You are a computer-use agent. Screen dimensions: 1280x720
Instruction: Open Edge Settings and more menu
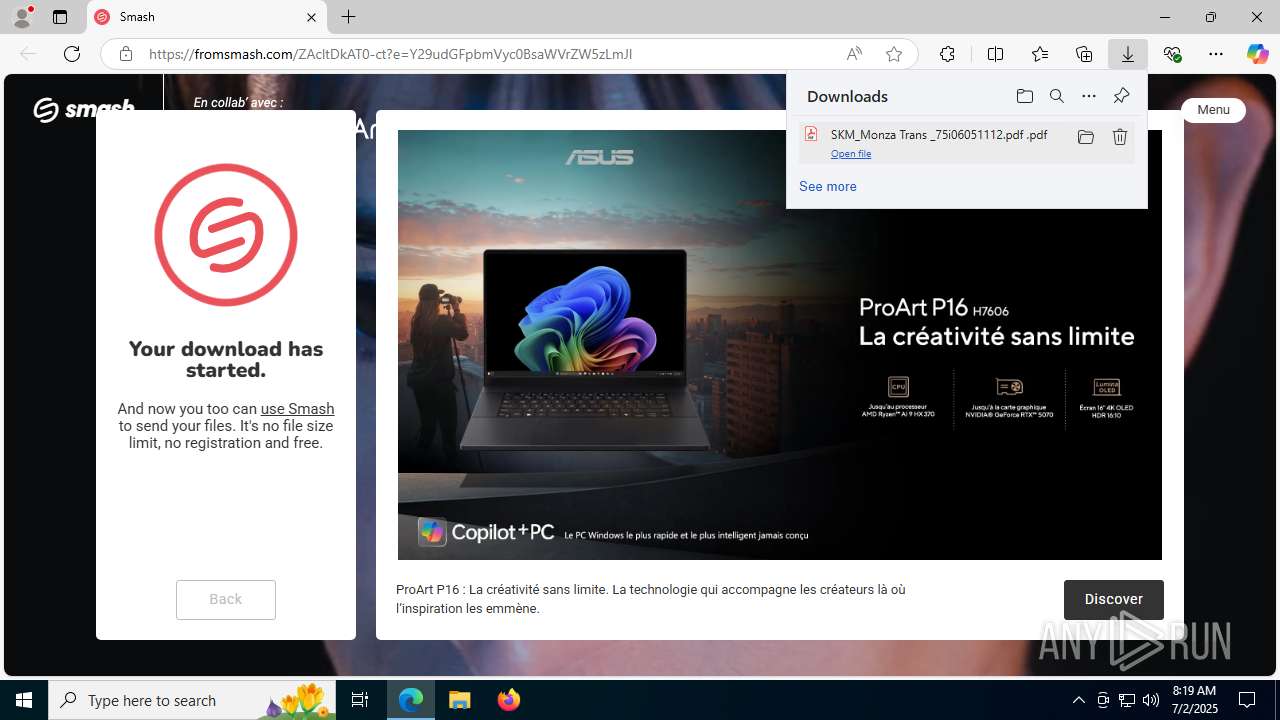[x=1216, y=54]
